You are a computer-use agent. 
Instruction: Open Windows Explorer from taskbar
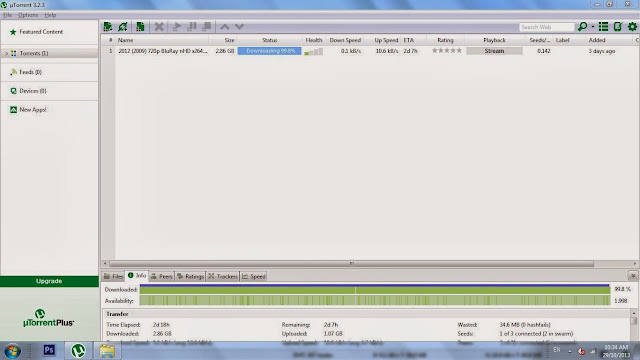(107, 351)
